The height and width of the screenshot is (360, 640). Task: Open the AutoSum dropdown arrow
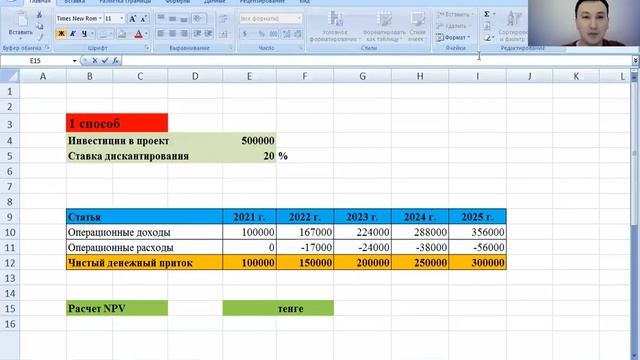point(494,15)
